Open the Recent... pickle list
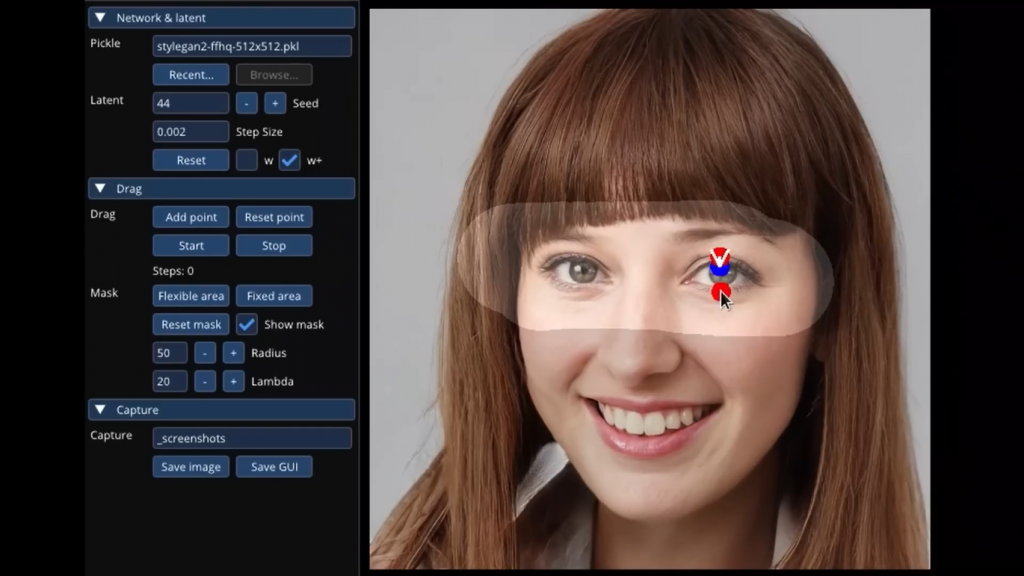 tap(191, 74)
